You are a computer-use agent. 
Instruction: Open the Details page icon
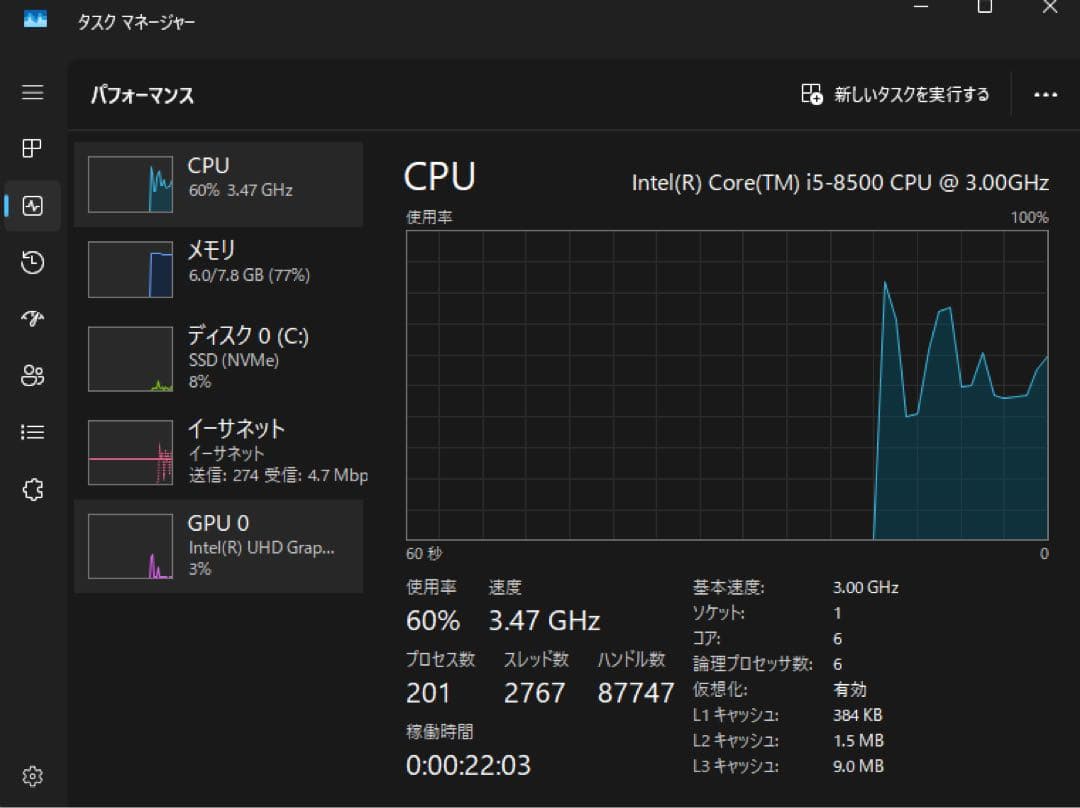pyautogui.click(x=33, y=432)
